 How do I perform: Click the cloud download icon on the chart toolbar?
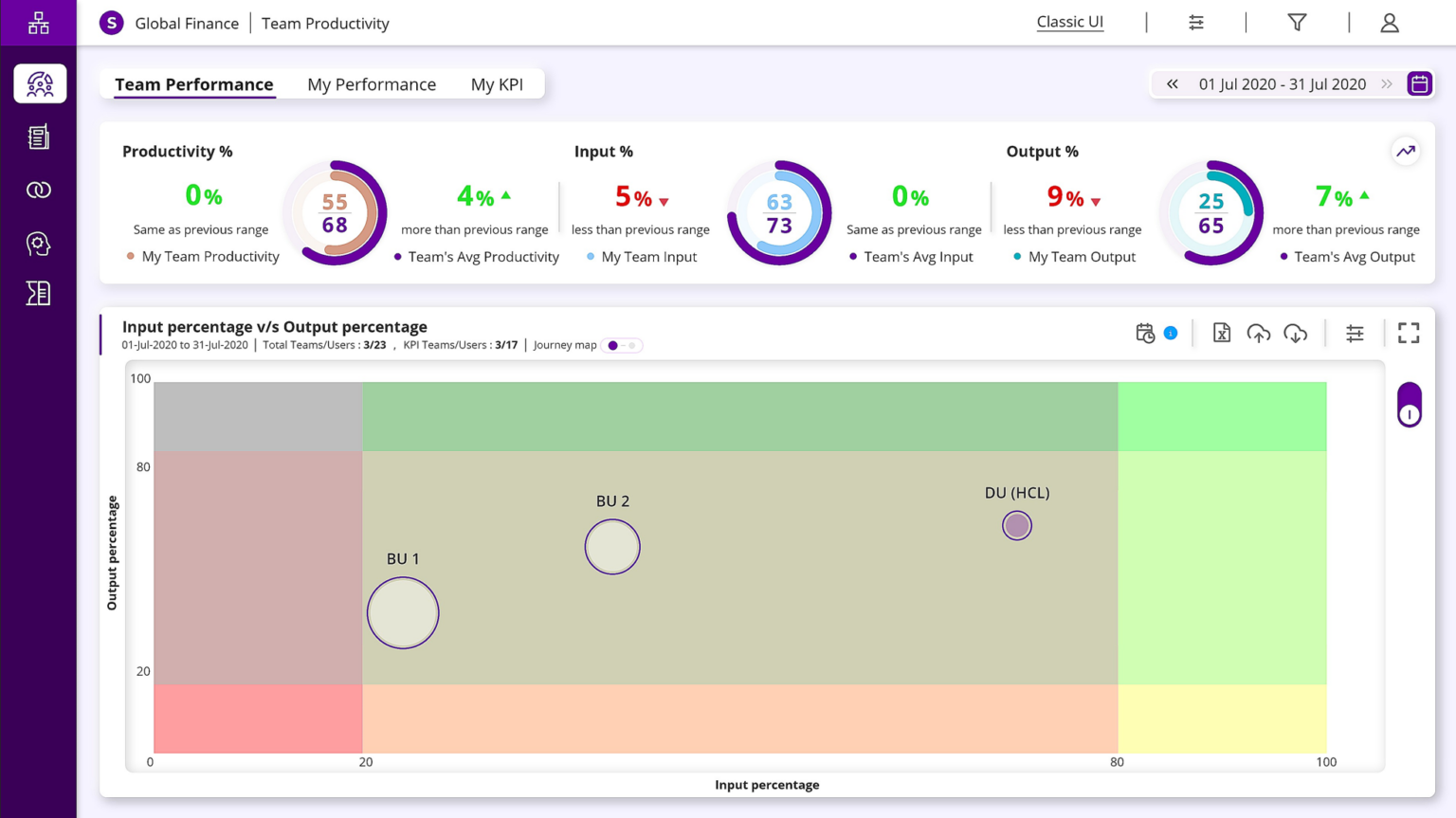[x=1297, y=333]
